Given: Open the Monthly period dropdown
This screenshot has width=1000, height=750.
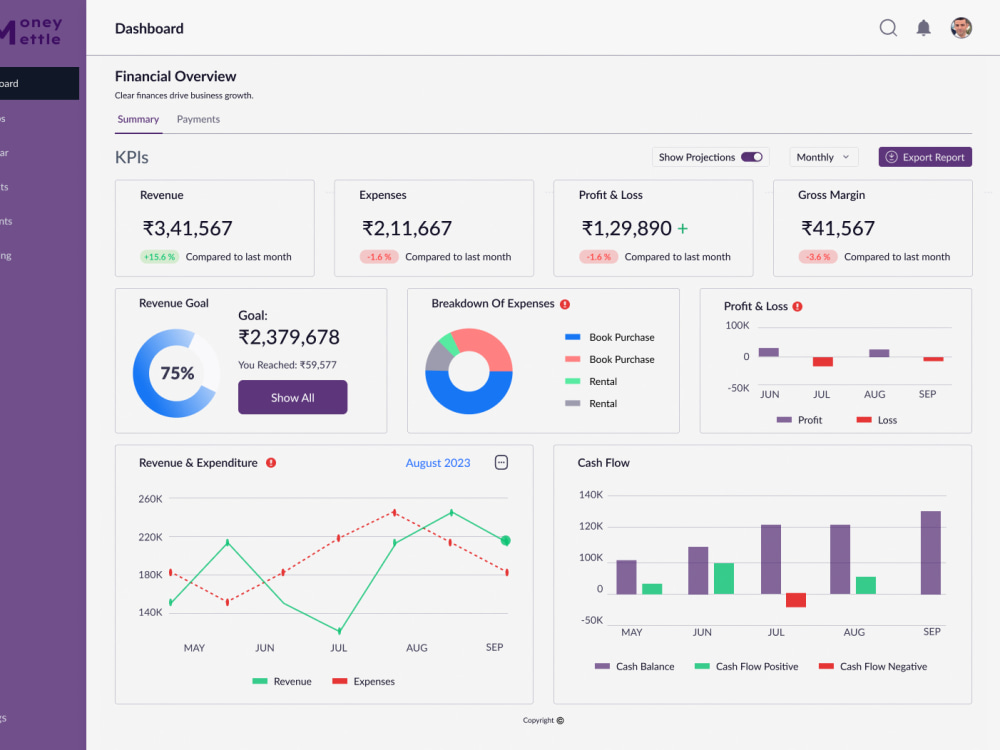Looking at the screenshot, I should pos(823,157).
